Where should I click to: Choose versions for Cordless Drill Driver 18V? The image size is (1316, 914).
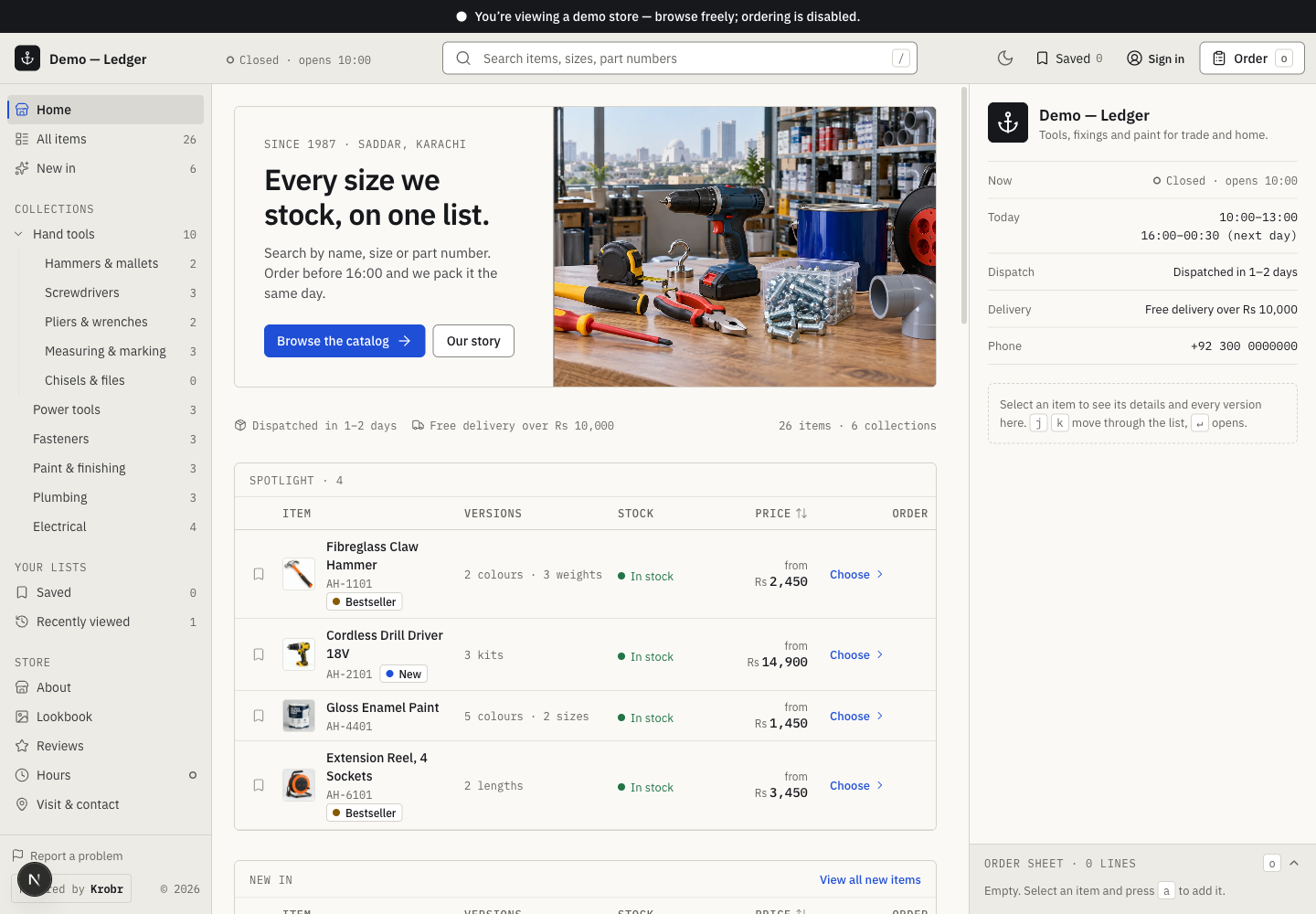click(856, 654)
